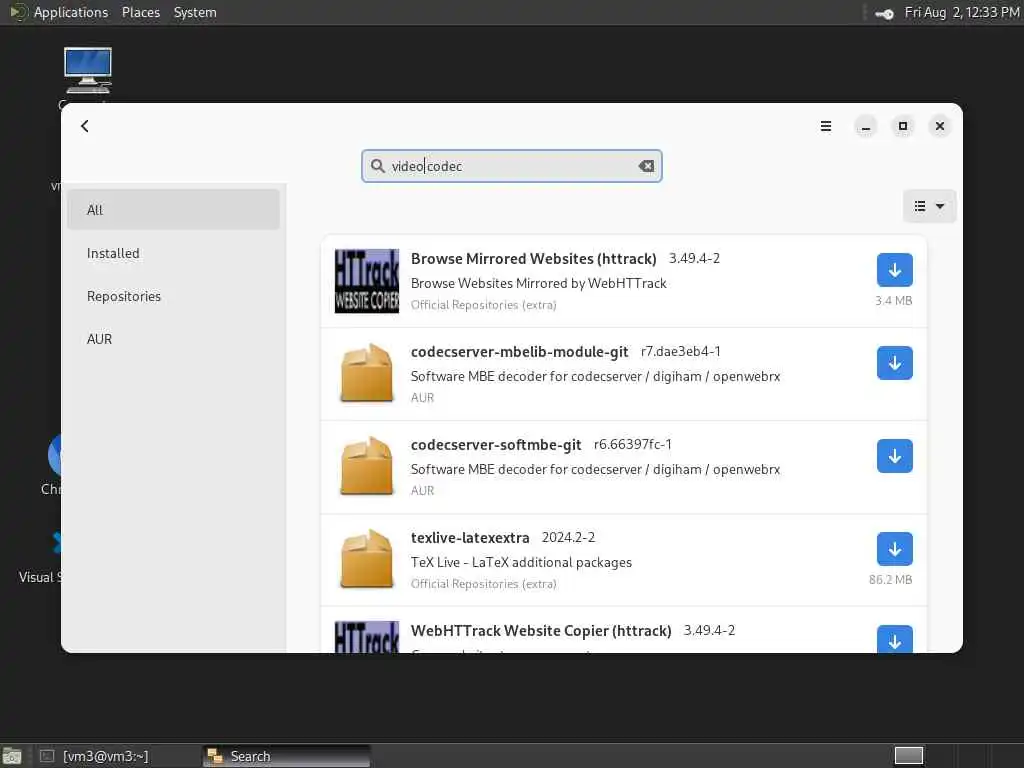Image resolution: width=1024 pixels, height=768 pixels.
Task: Click the version text '3.49.4-2' of Browse Mirrored Websites
Action: (694, 258)
